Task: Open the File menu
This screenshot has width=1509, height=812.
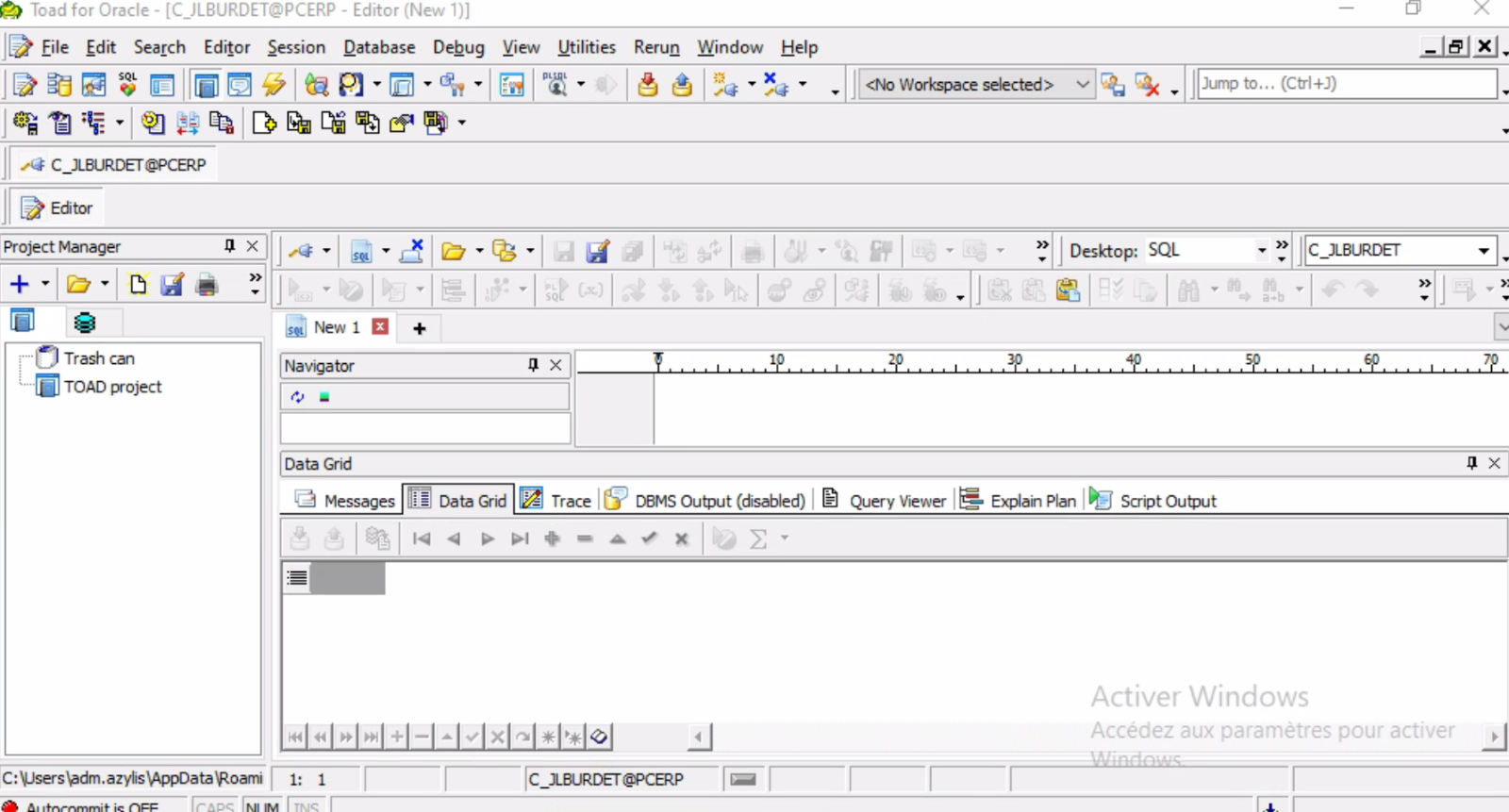Action: click(x=55, y=47)
